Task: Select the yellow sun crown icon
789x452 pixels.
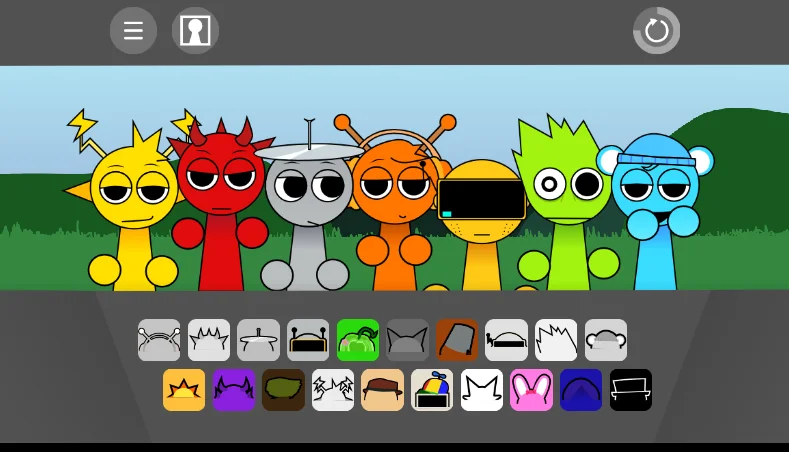Action: pyautogui.click(x=184, y=390)
